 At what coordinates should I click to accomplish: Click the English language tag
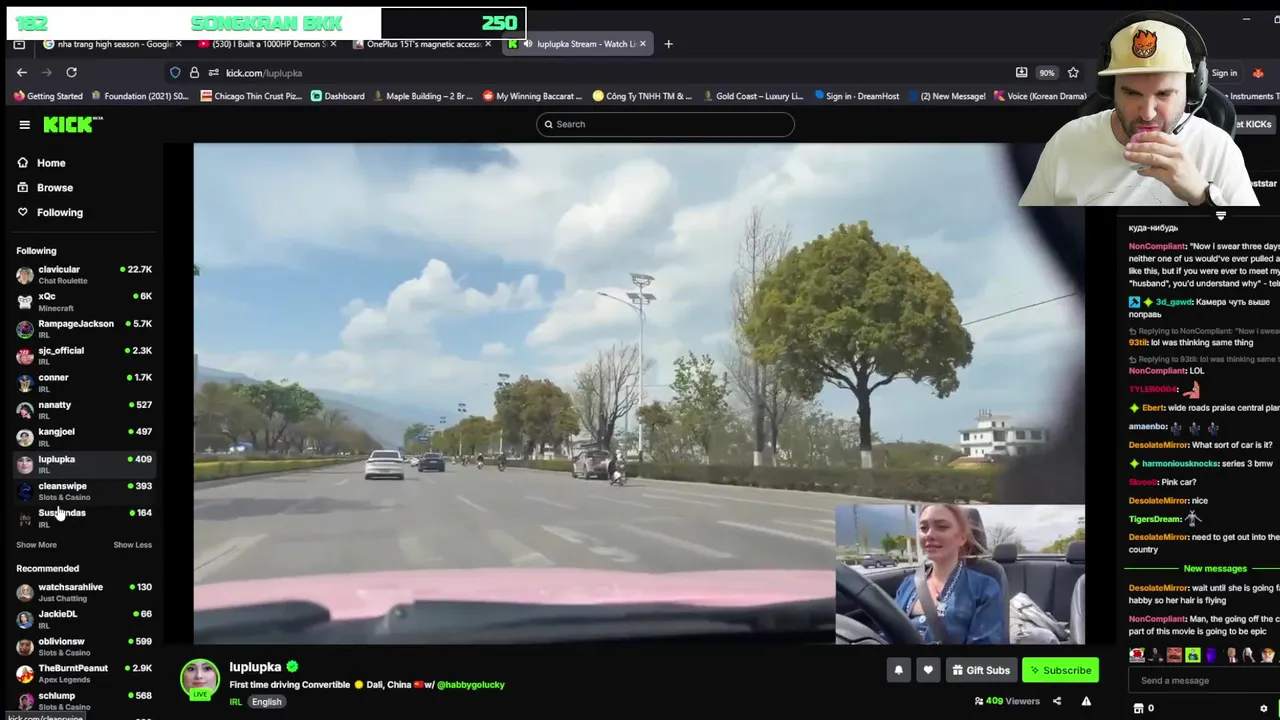point(266,702)
